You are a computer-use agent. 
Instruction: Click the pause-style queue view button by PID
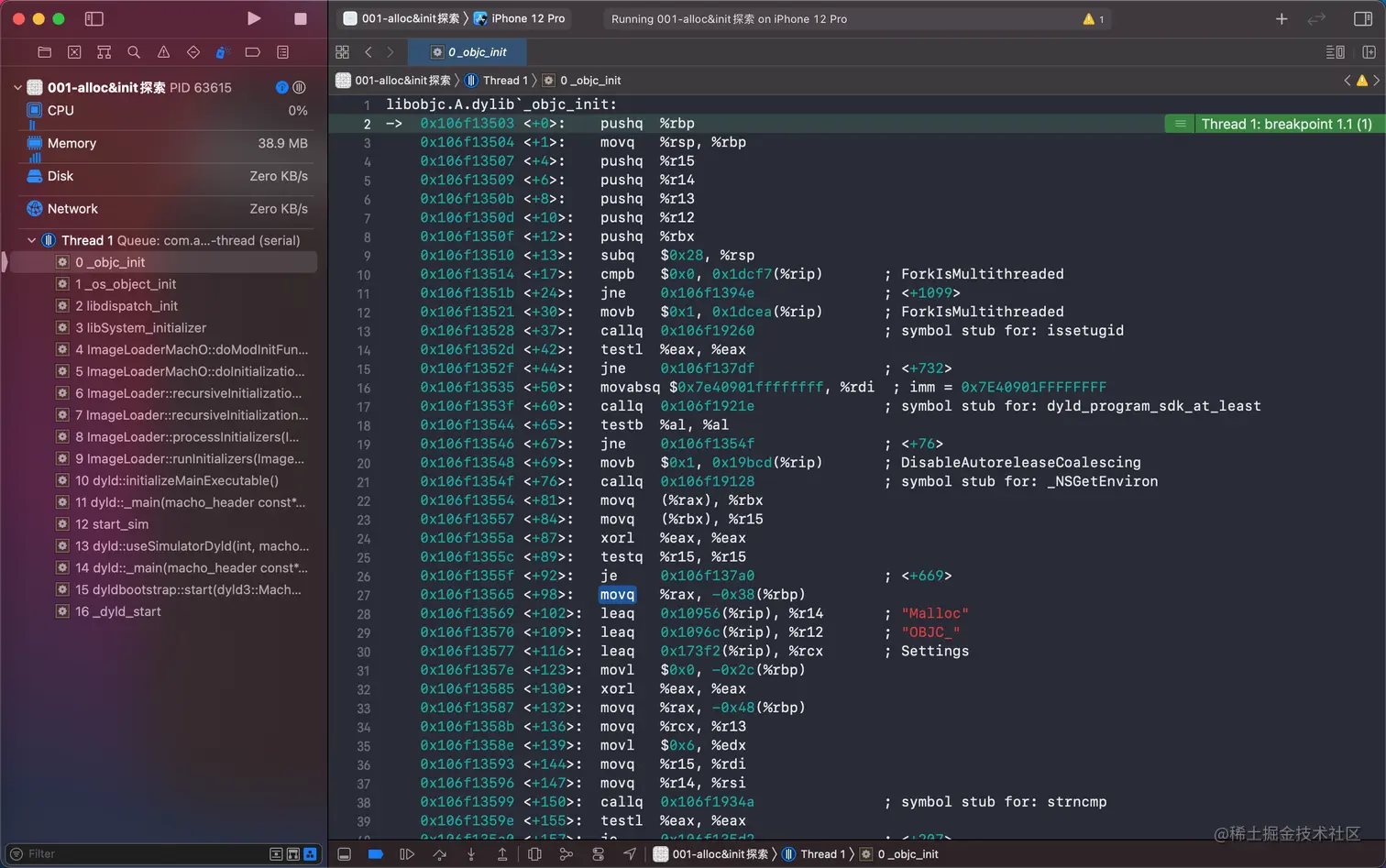click(x=299, y=87)
